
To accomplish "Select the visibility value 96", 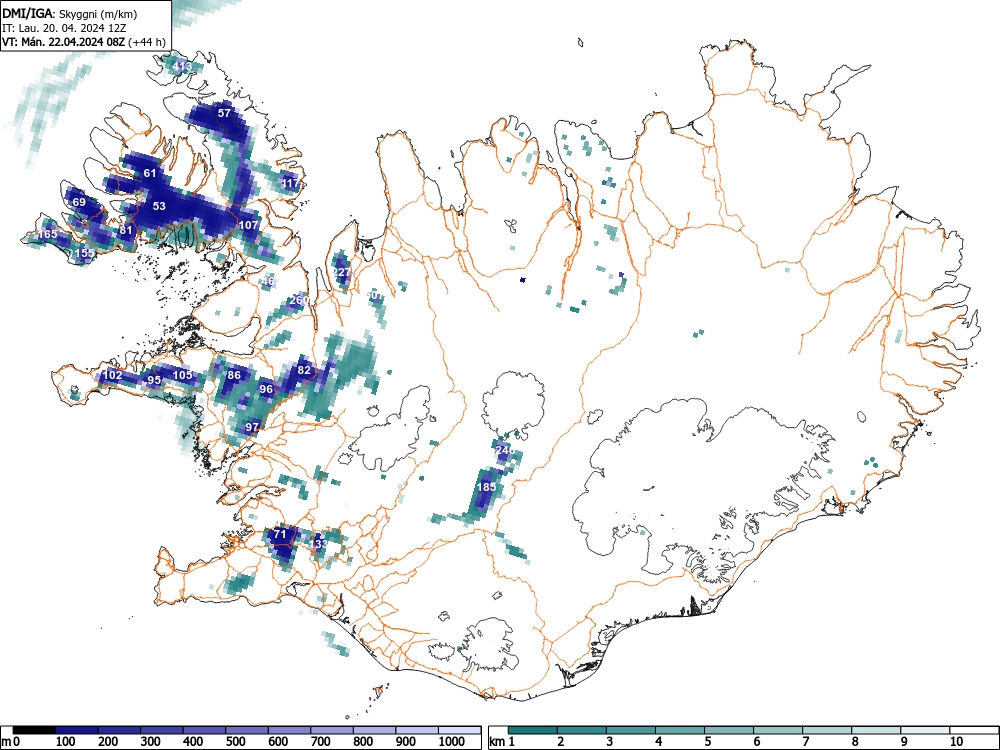I will (x=266, y=389).
